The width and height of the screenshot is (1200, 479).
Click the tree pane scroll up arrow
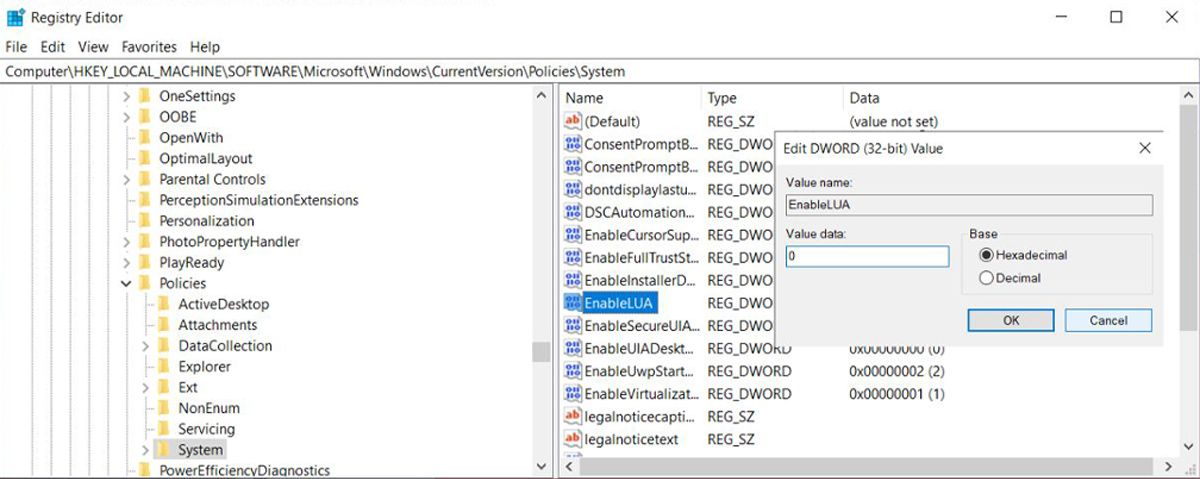(x=541, y=96)
